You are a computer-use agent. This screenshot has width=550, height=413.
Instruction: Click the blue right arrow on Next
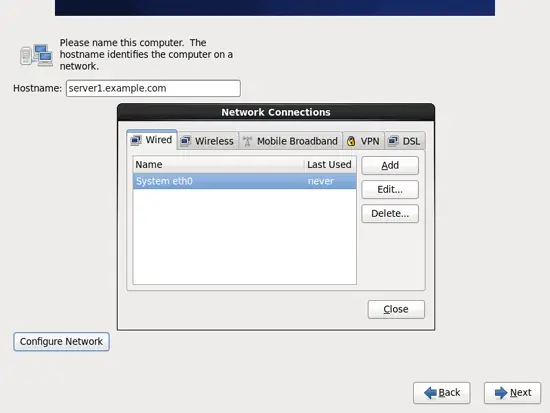click(501, 393)
